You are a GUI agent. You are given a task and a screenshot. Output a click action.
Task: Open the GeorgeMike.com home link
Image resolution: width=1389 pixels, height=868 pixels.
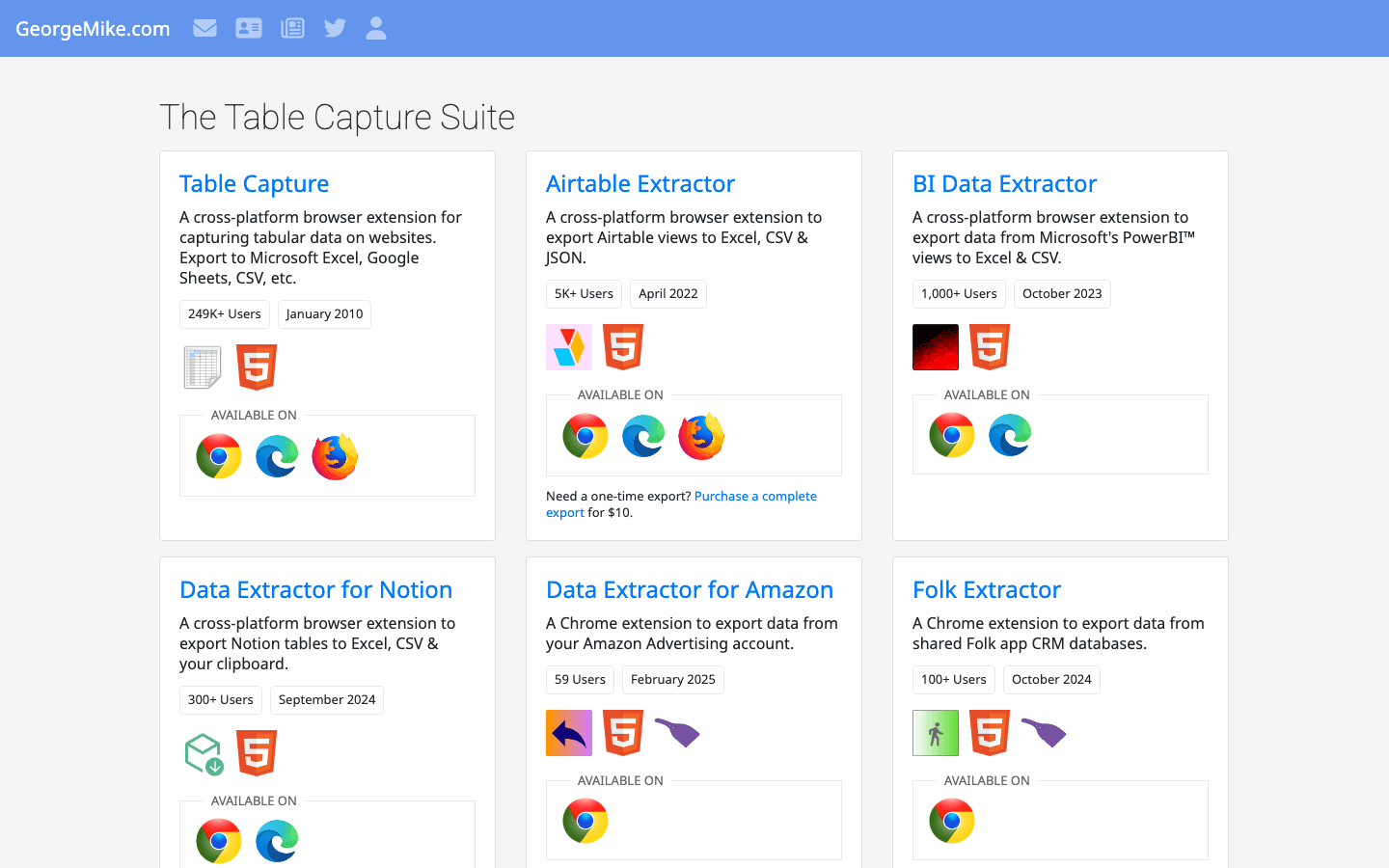tap(93, 29)
